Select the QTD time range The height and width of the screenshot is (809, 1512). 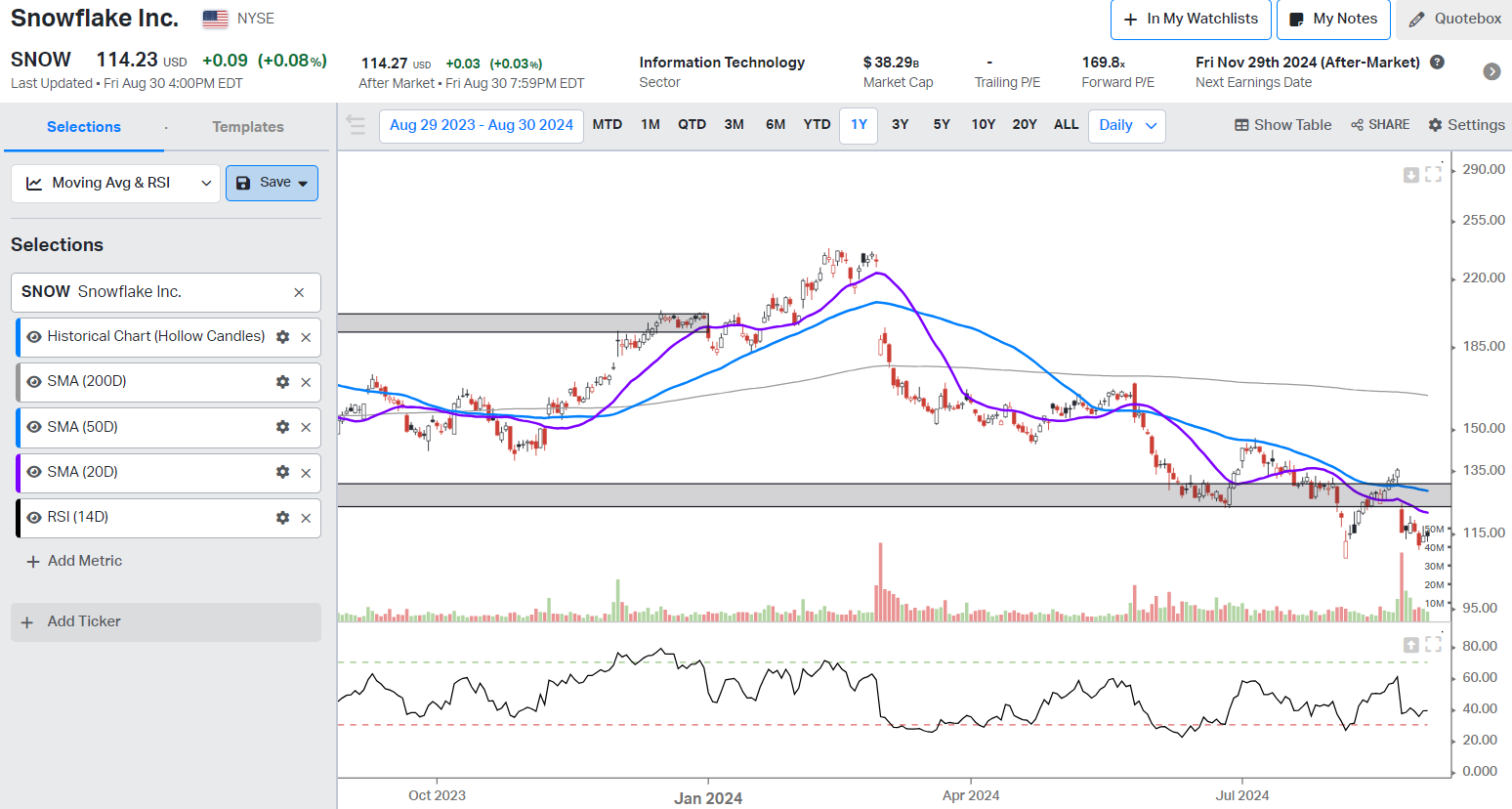693,125
